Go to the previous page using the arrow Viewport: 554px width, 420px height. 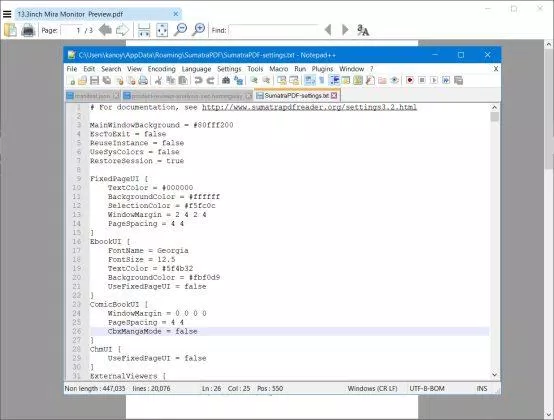[105, 30]
